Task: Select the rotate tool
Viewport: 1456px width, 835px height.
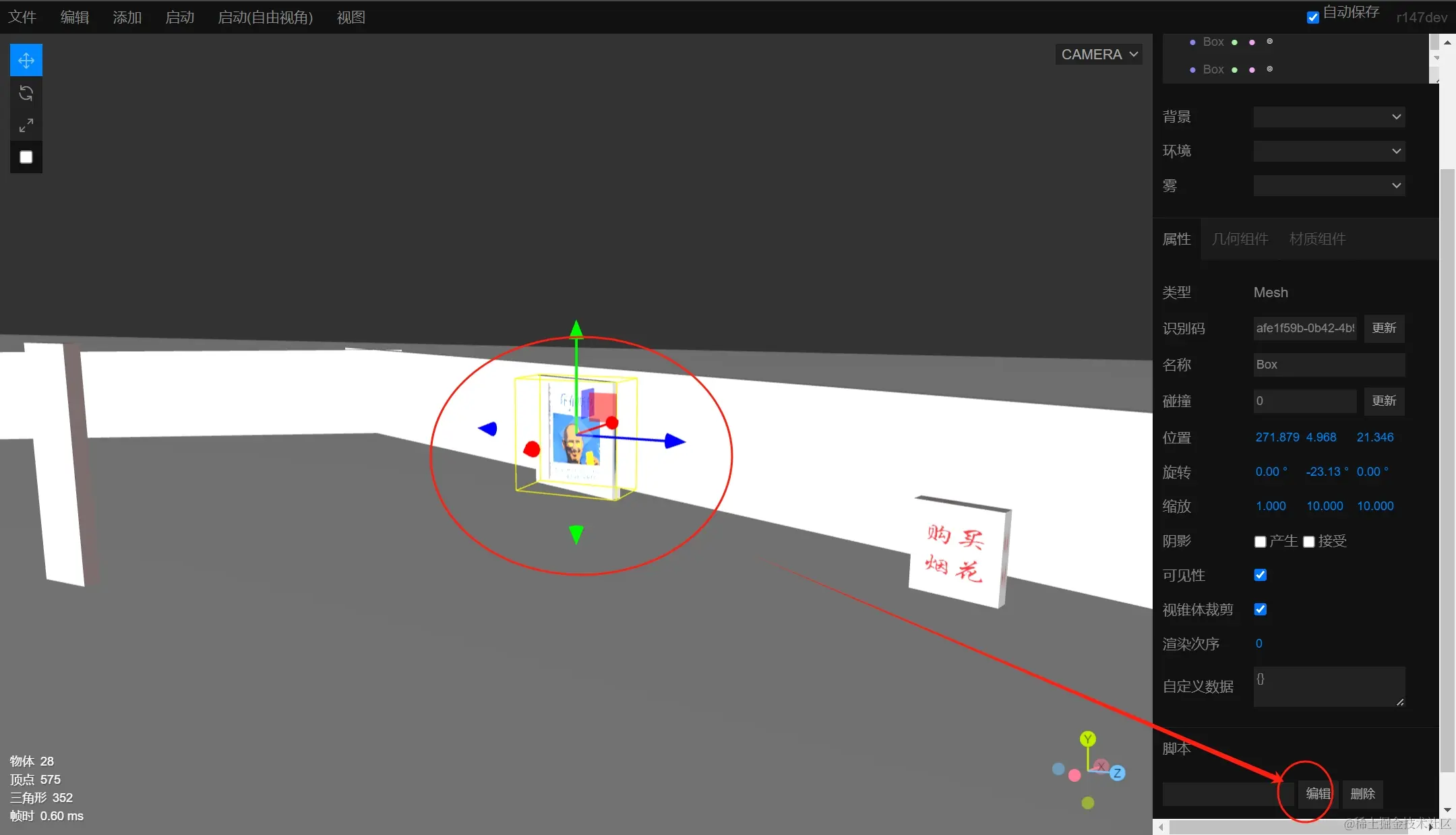Action: point(26,93)
